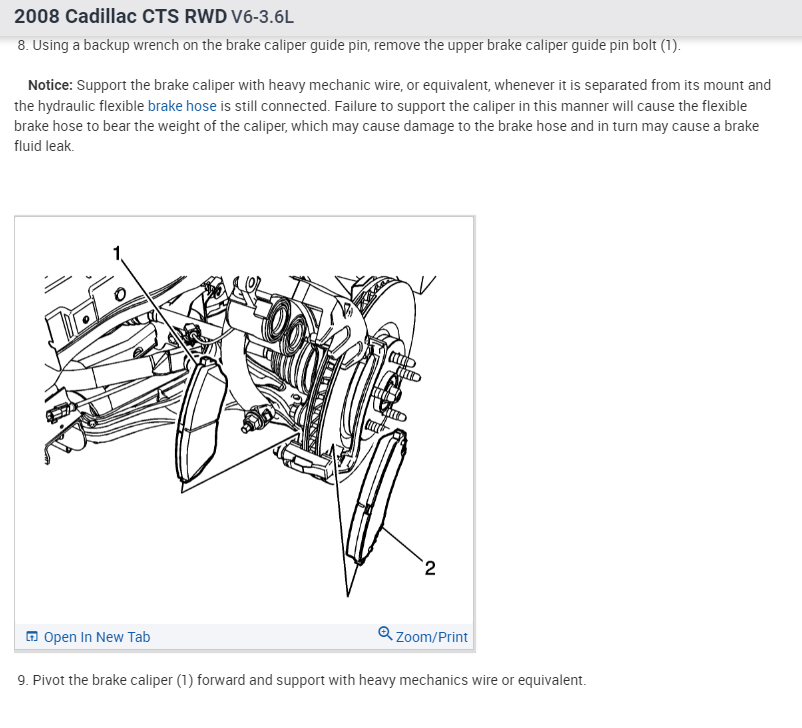
Task: Click the '2008 Cadillac CTS RWD' header title
Action: [120, 16]
